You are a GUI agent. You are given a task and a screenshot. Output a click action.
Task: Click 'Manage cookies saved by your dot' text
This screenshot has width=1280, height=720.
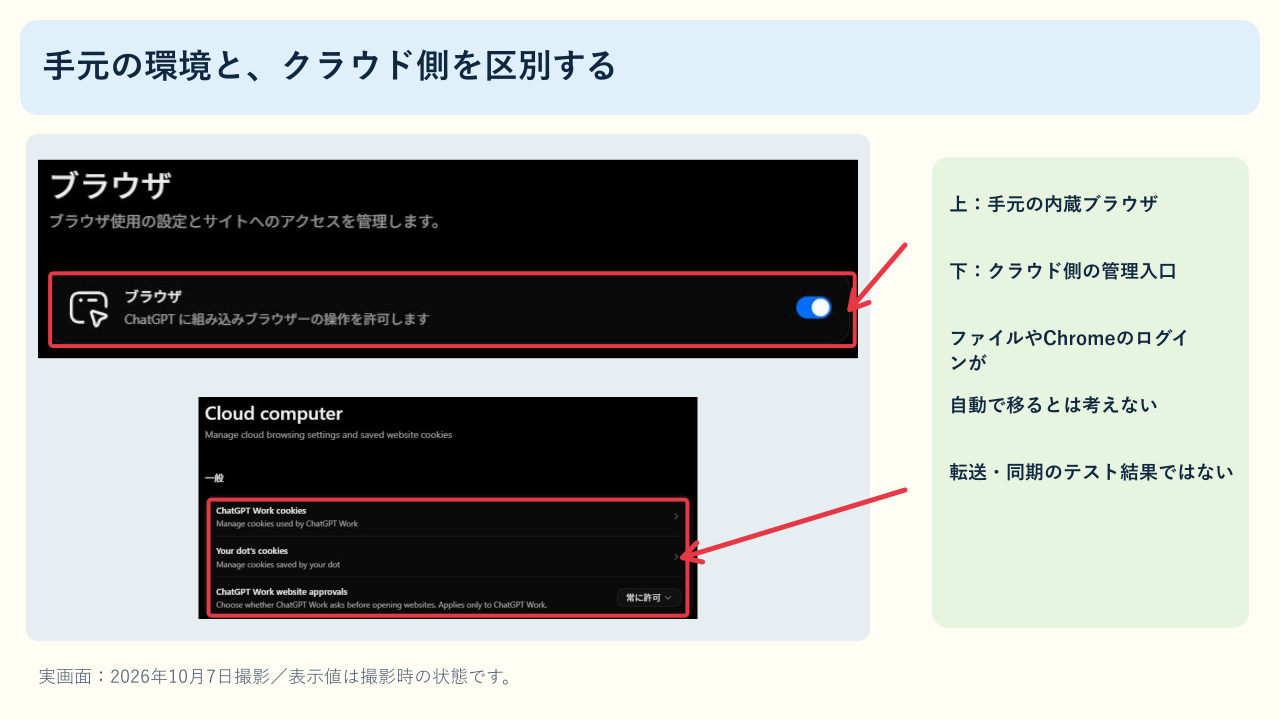278,565
